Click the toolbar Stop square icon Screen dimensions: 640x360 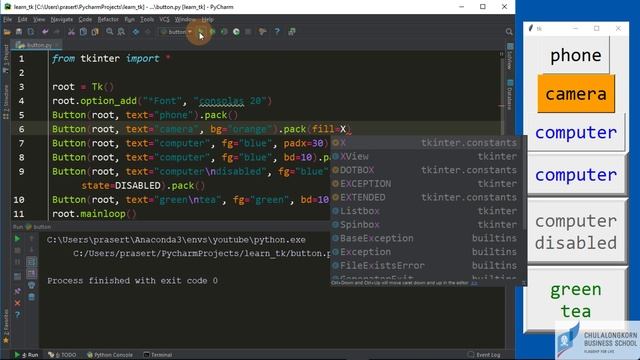[248, 32]
